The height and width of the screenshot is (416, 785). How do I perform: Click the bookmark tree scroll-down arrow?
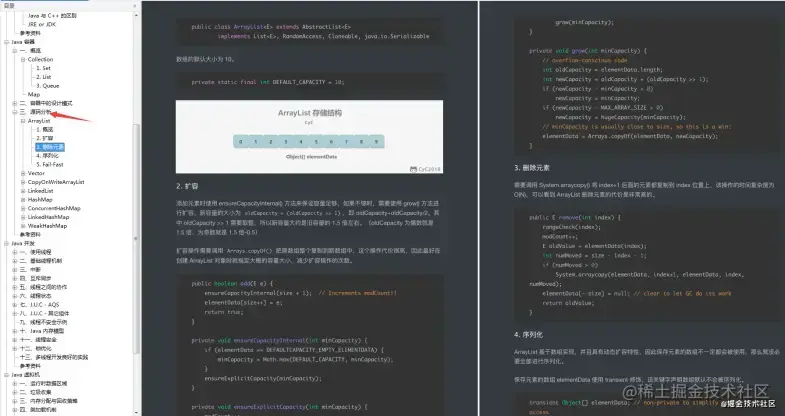(136, 412)
